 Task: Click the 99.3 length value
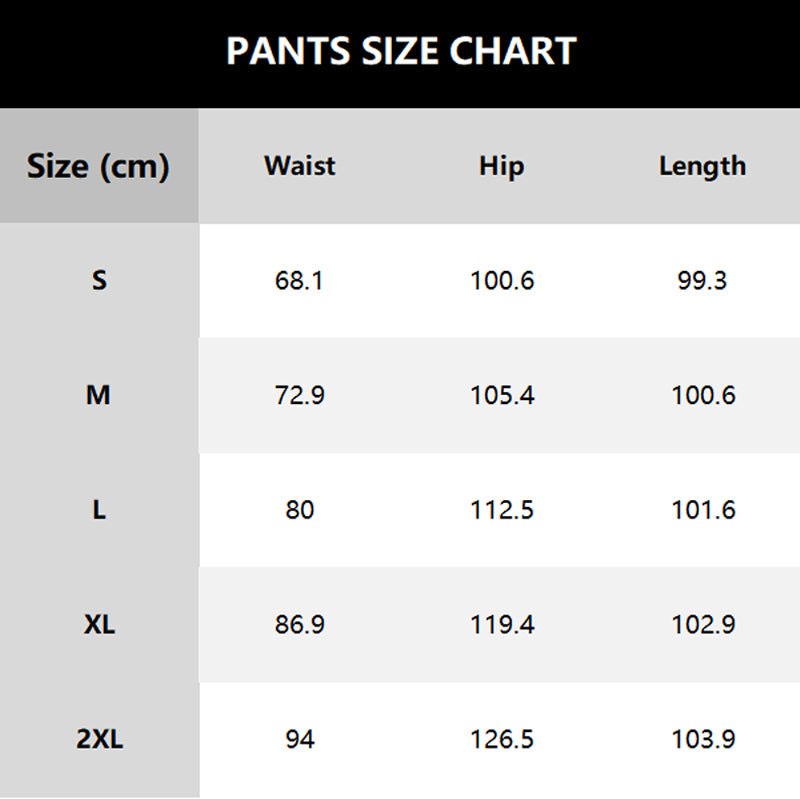tap(702, 281)
